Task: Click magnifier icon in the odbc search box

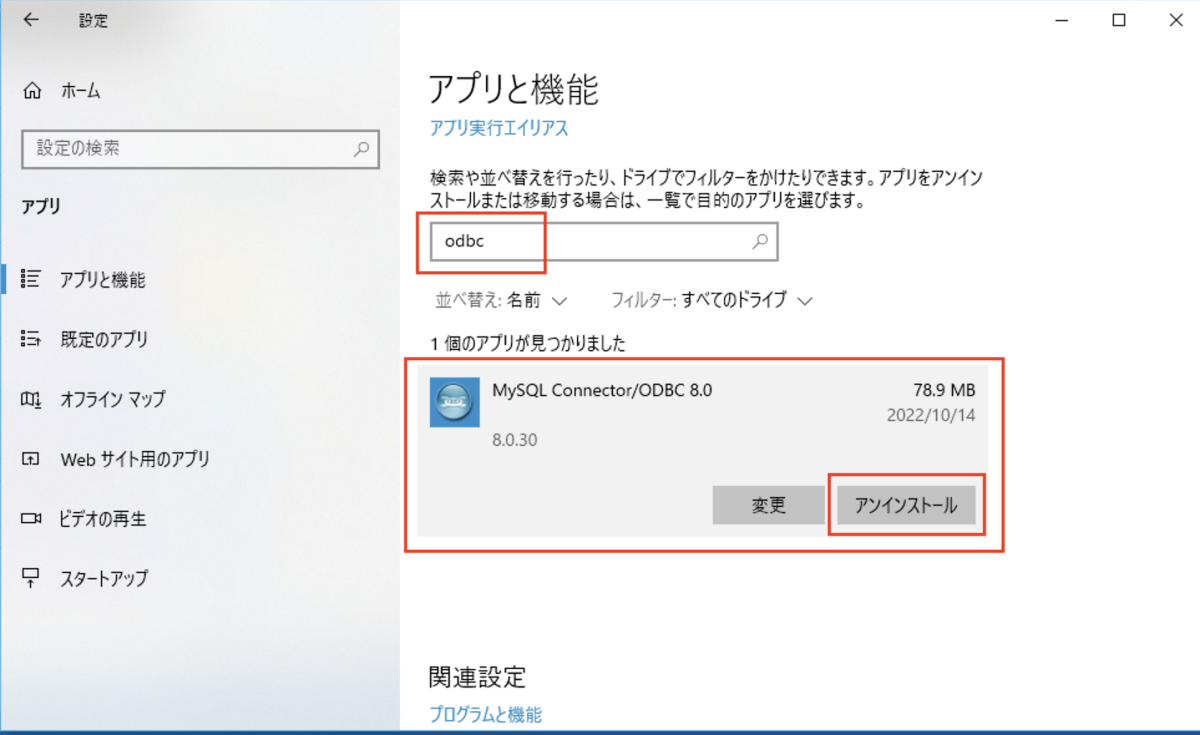Action: point(760,241)
